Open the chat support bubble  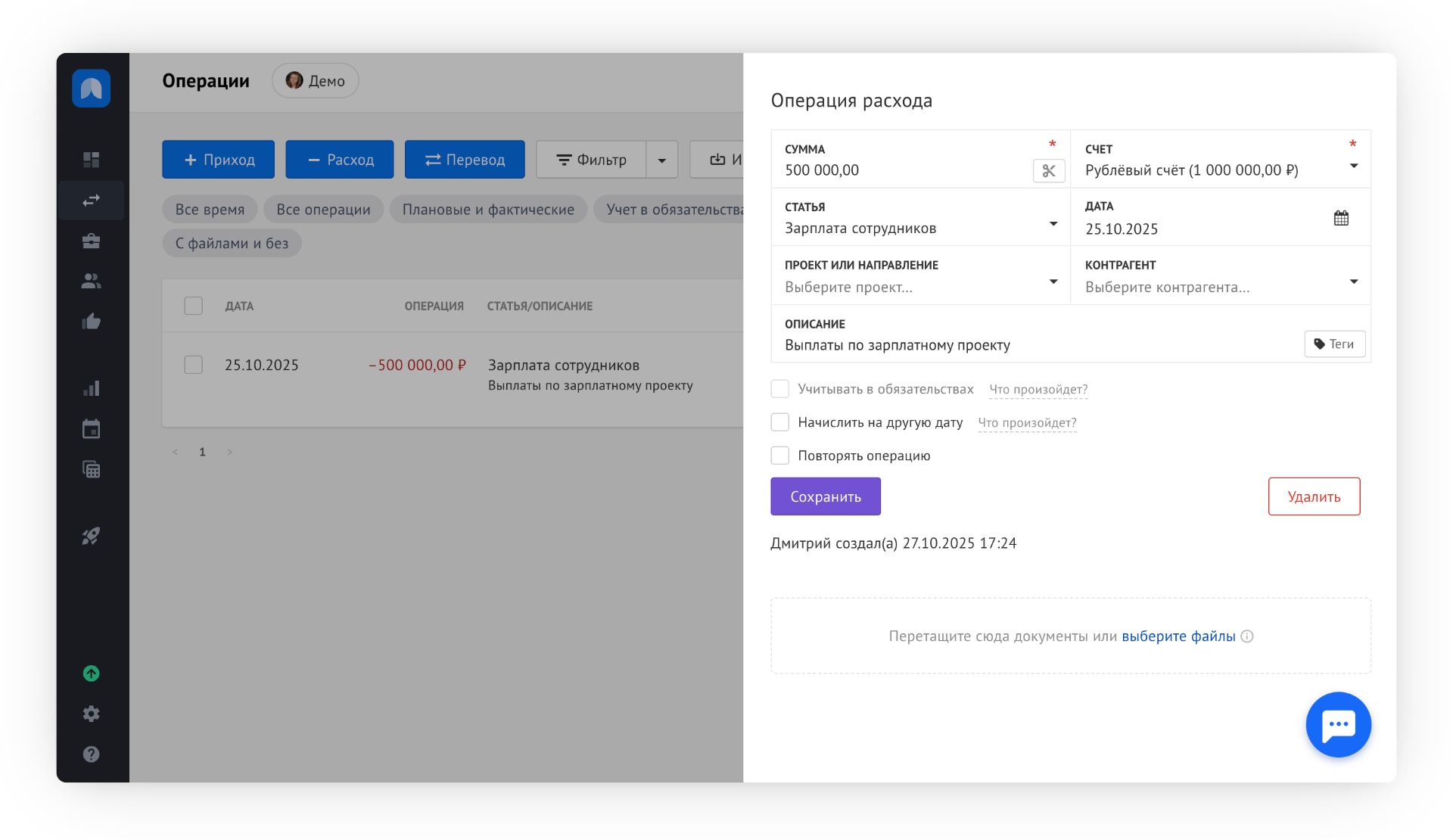tap(1337, 724)
